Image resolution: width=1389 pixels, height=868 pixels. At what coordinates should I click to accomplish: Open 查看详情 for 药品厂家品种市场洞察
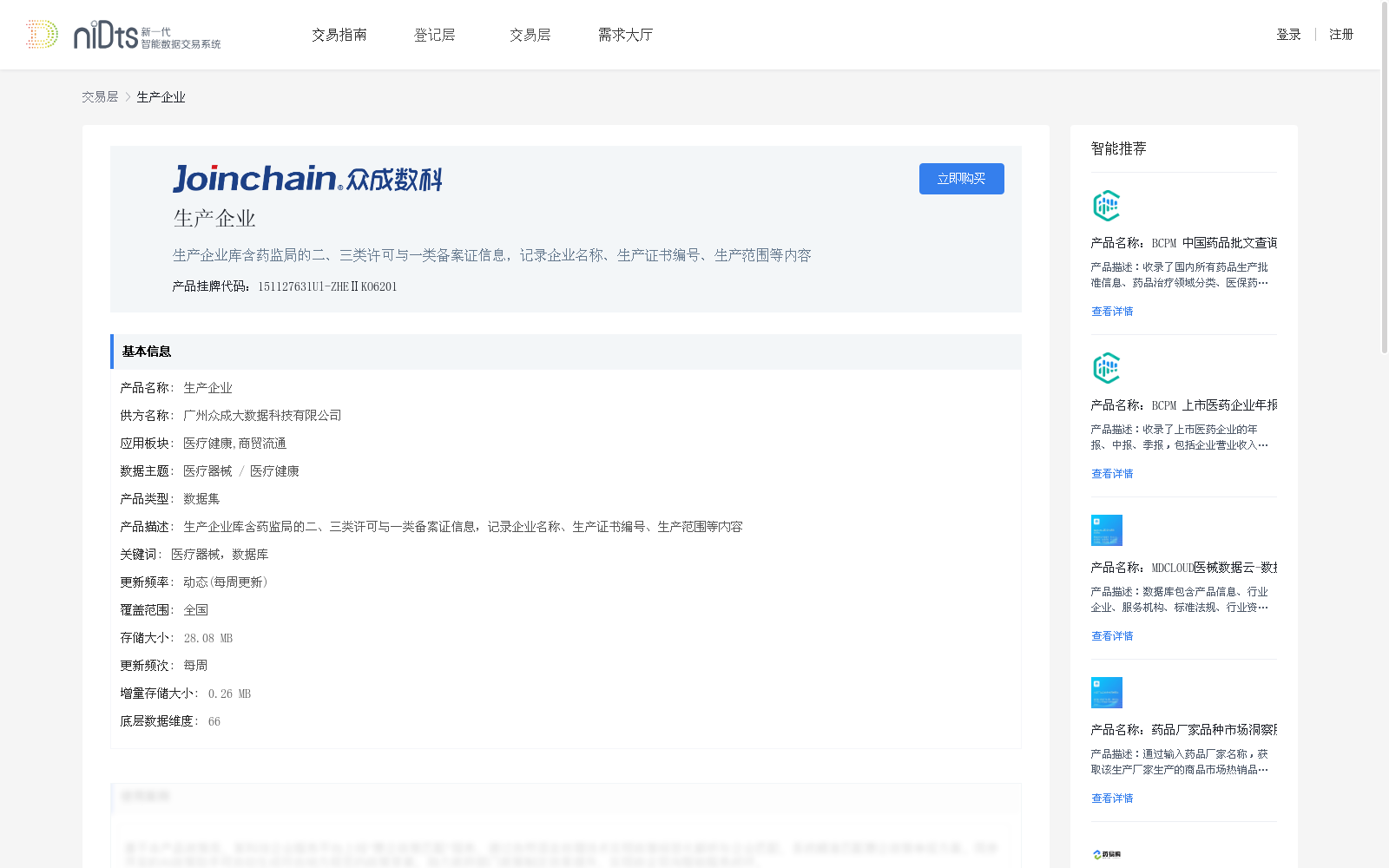pos(1112,799)
